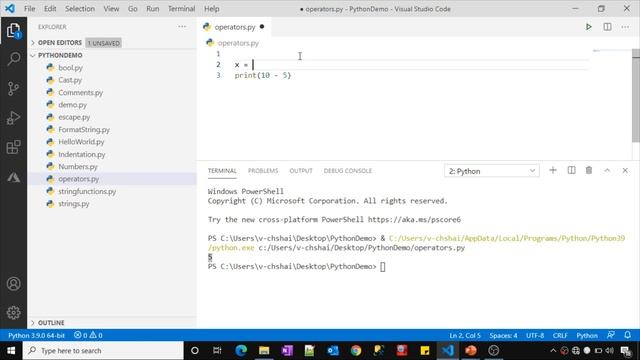Open demo.py in the explorer

coord(72,105)
